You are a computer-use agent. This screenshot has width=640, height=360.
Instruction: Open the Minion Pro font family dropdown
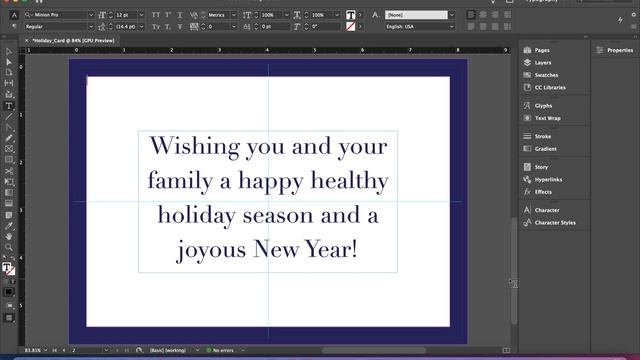(91, 15)
